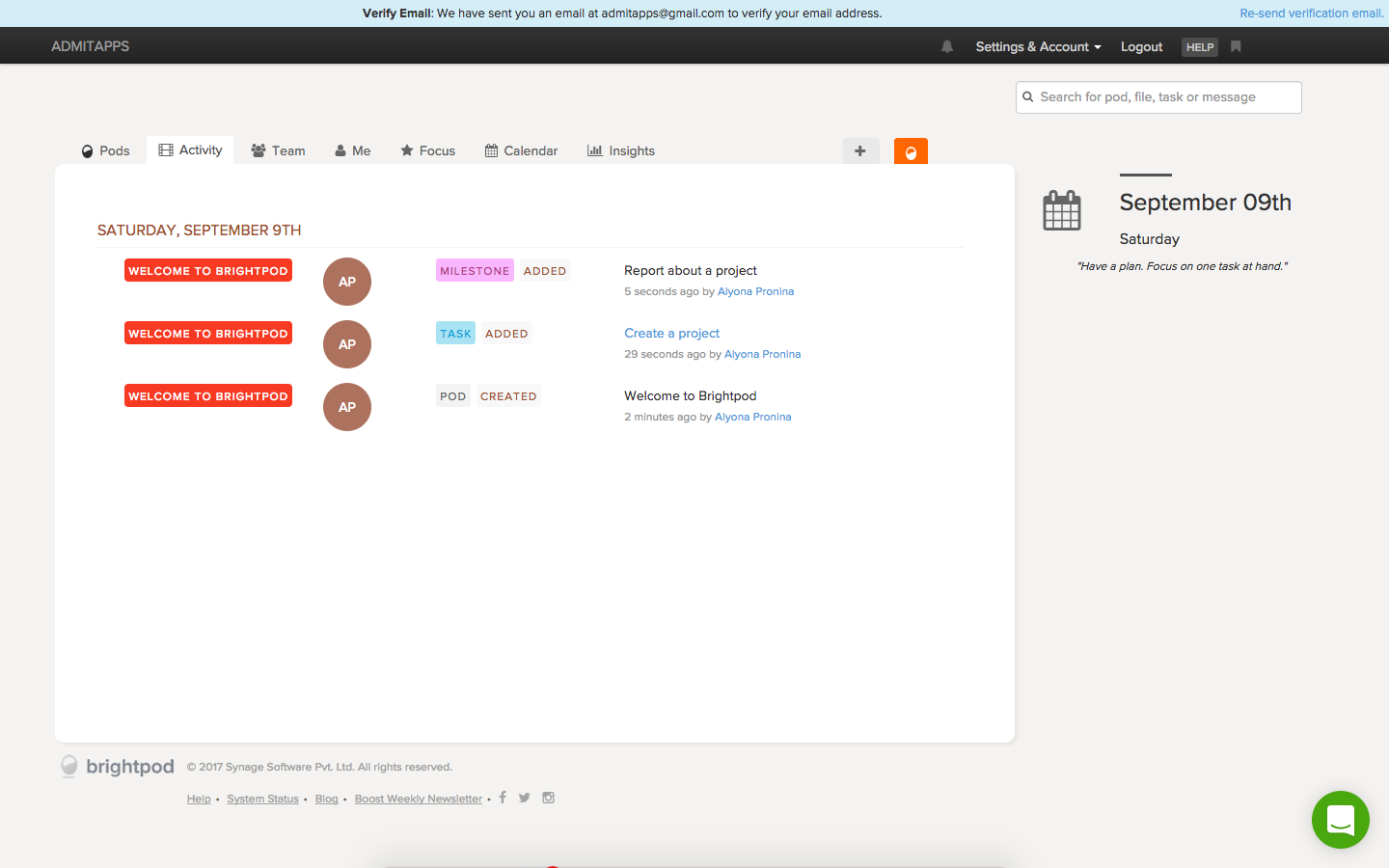Click the AP avatar in task row
Viewport: 1389px width, 868px height.
pos(347,344)
